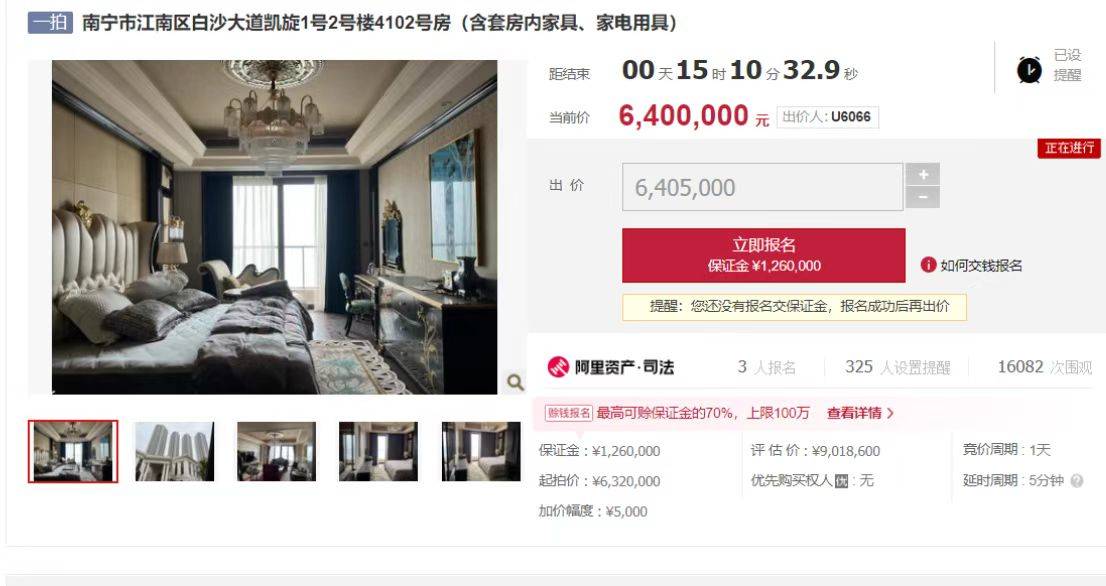This screenshot has width=1106, height=586.
Task: Decrease bid with the minus stepper
Action: coord(923,198)
